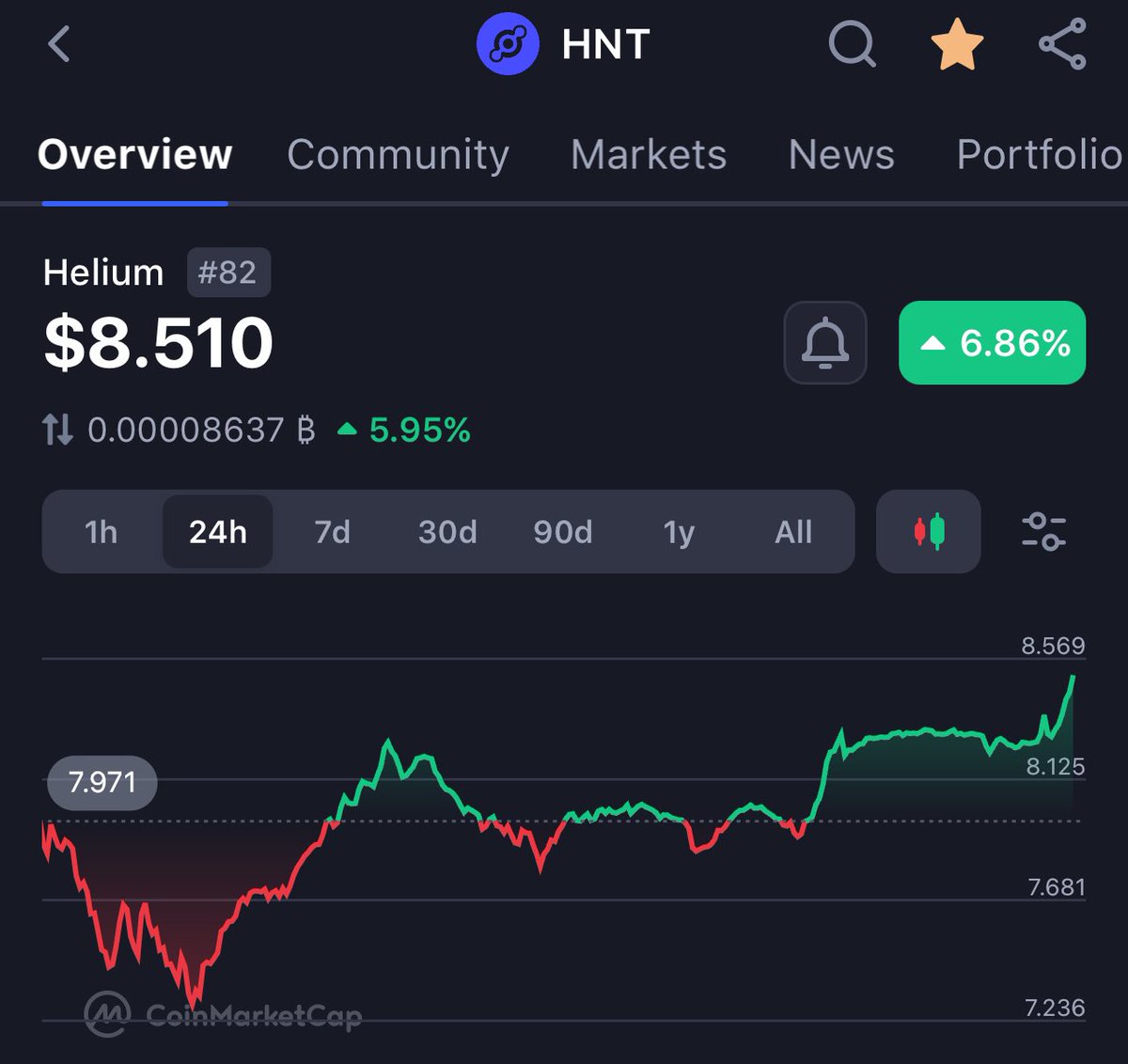Swap price currency arrows icon
This screenshot has width=1128, height=1064.
tap(57, 430)
